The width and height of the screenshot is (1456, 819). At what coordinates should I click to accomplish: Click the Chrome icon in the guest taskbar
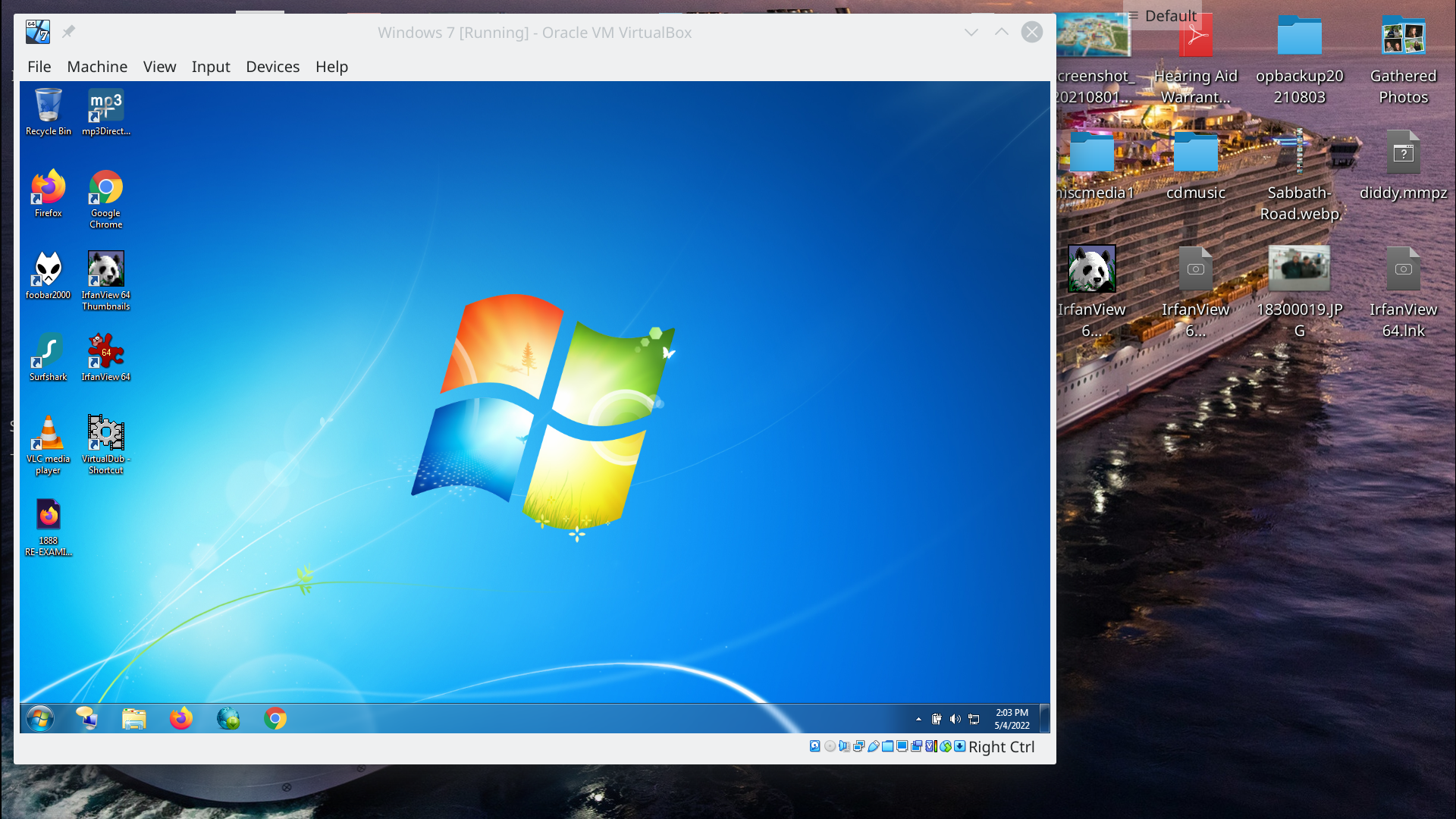[275, 718]
